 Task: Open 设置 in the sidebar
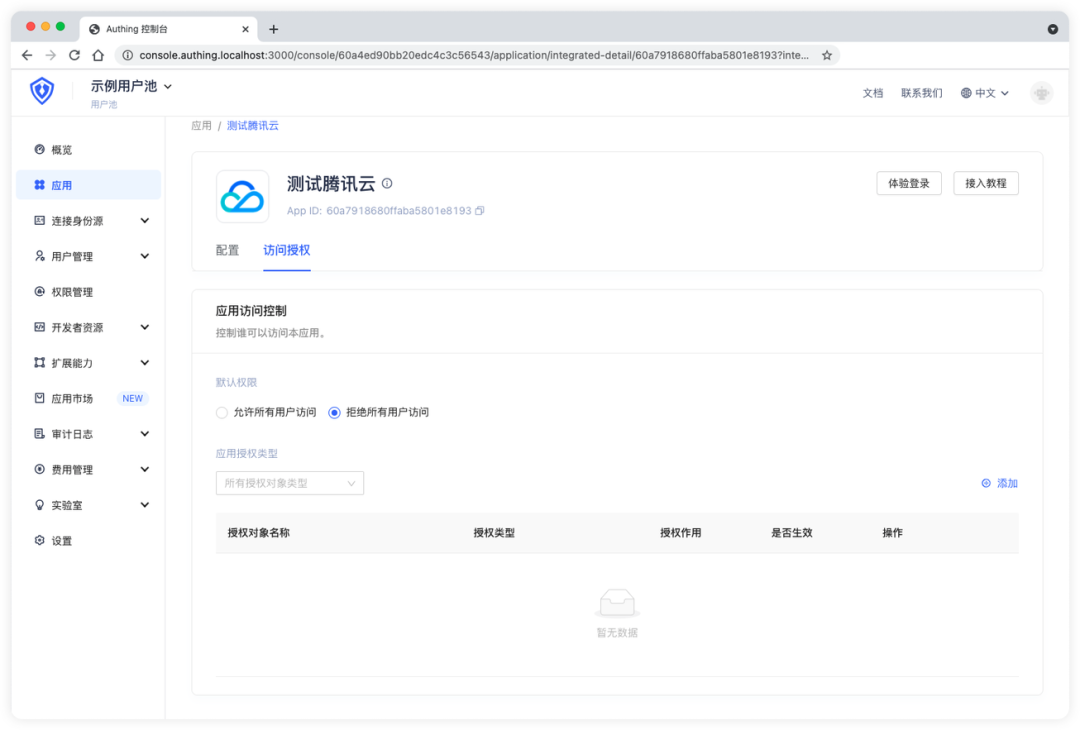tap(88, 541)
